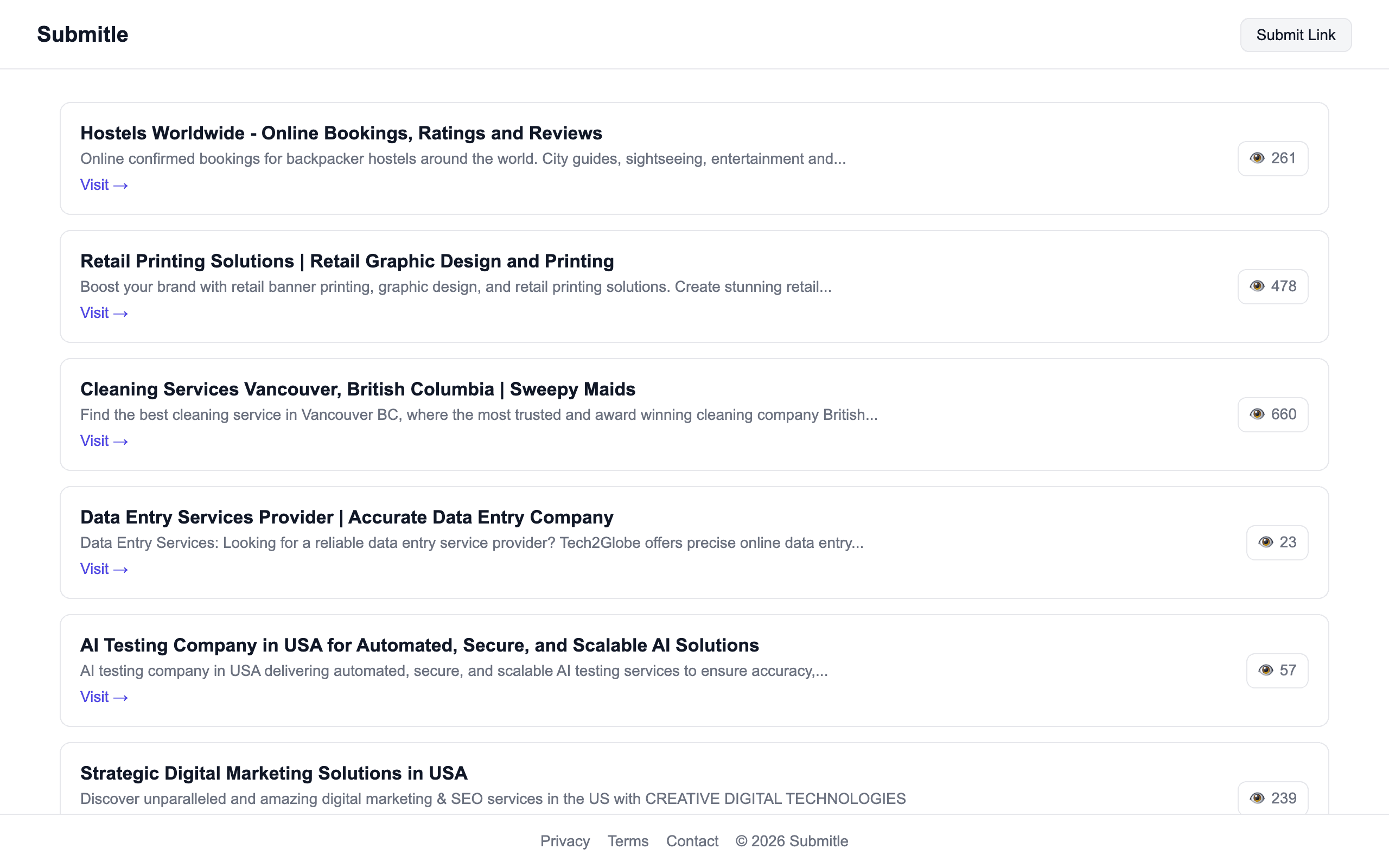Select the Strategic Digital Marketing Solutions title
Screen dimensions: 1389x868
click(274, 773)
